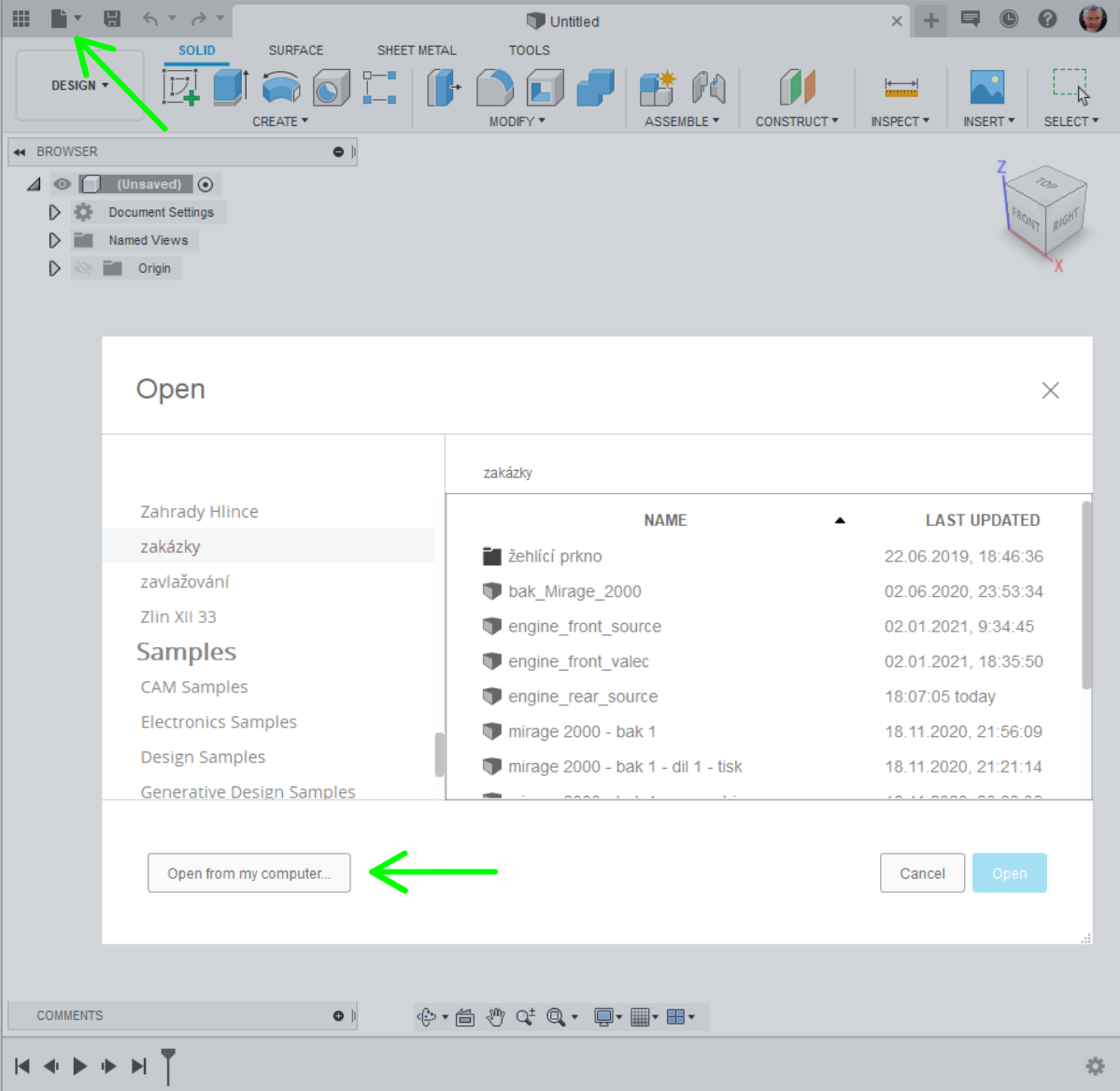Switch to the SHEET METAL tab

(x=417, y=50)
